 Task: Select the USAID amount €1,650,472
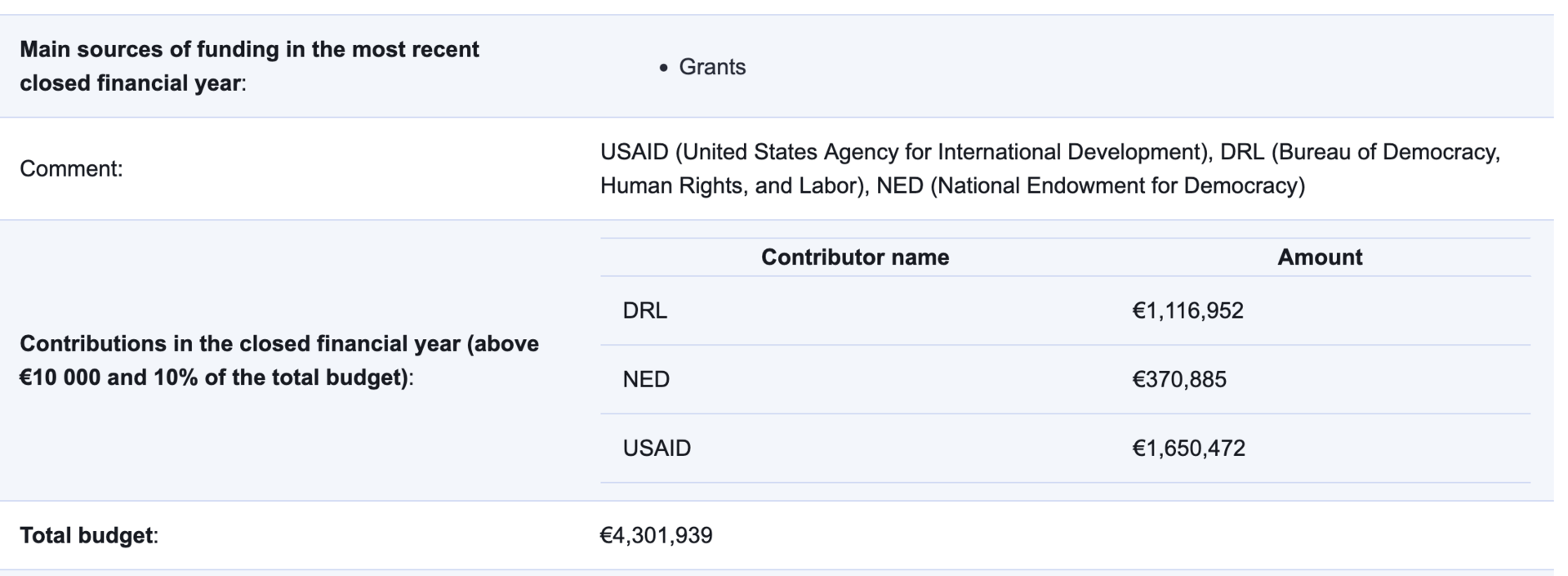[x=1188, y=448]
